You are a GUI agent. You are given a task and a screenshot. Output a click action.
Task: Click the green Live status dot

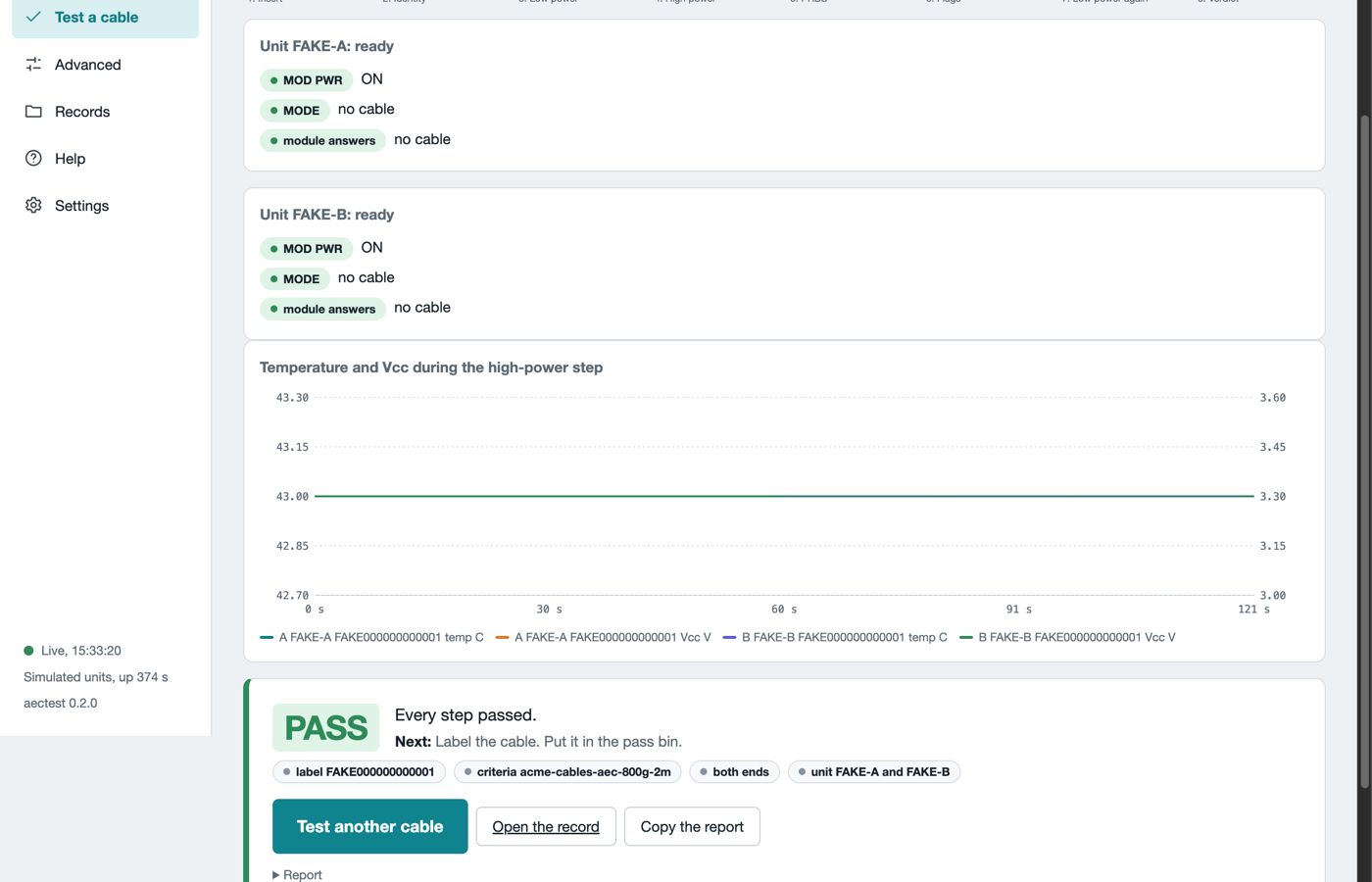click(28, 650)
